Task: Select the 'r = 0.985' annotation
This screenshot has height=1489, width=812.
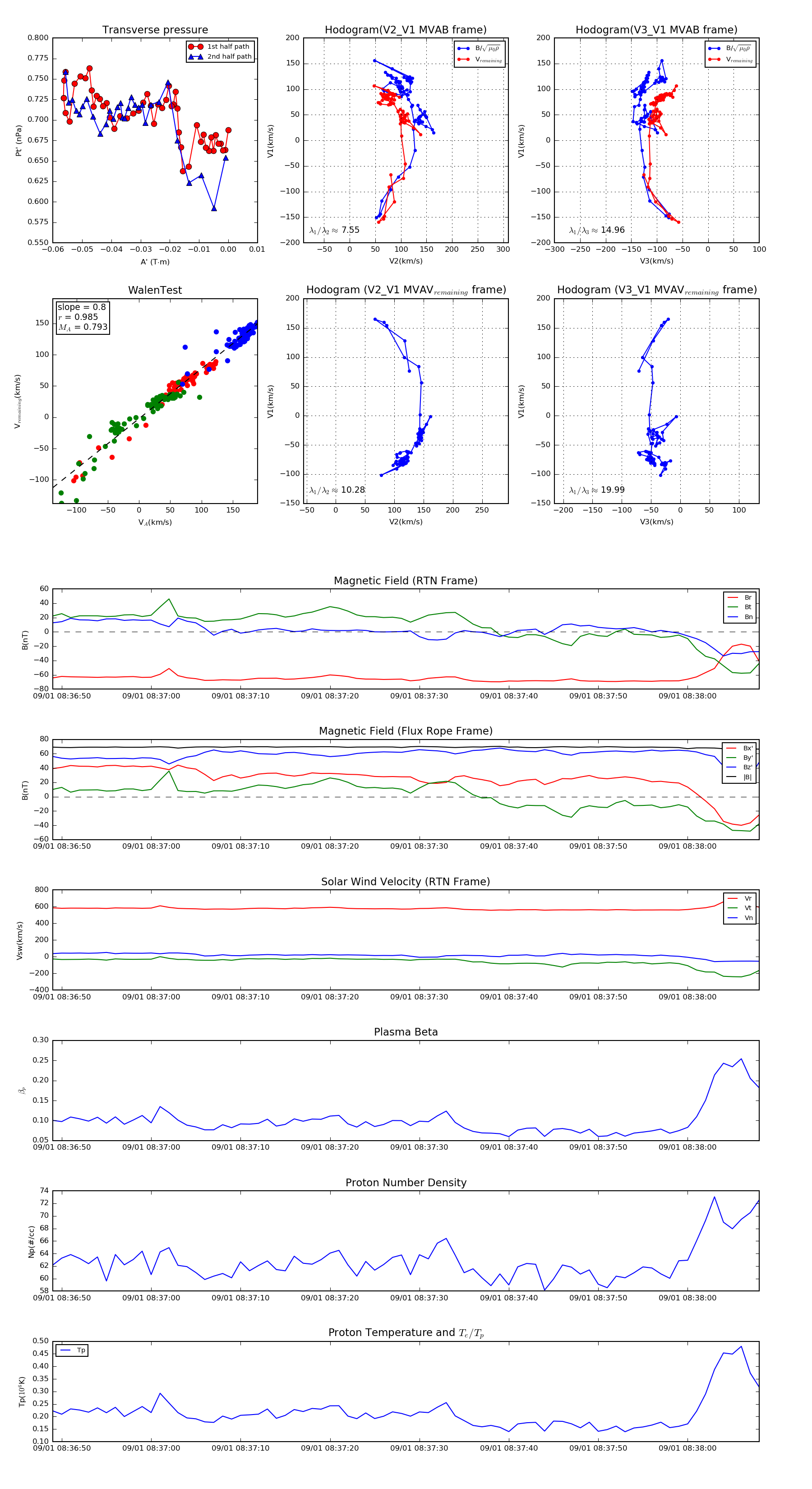Action: click(x=78, y=317)
